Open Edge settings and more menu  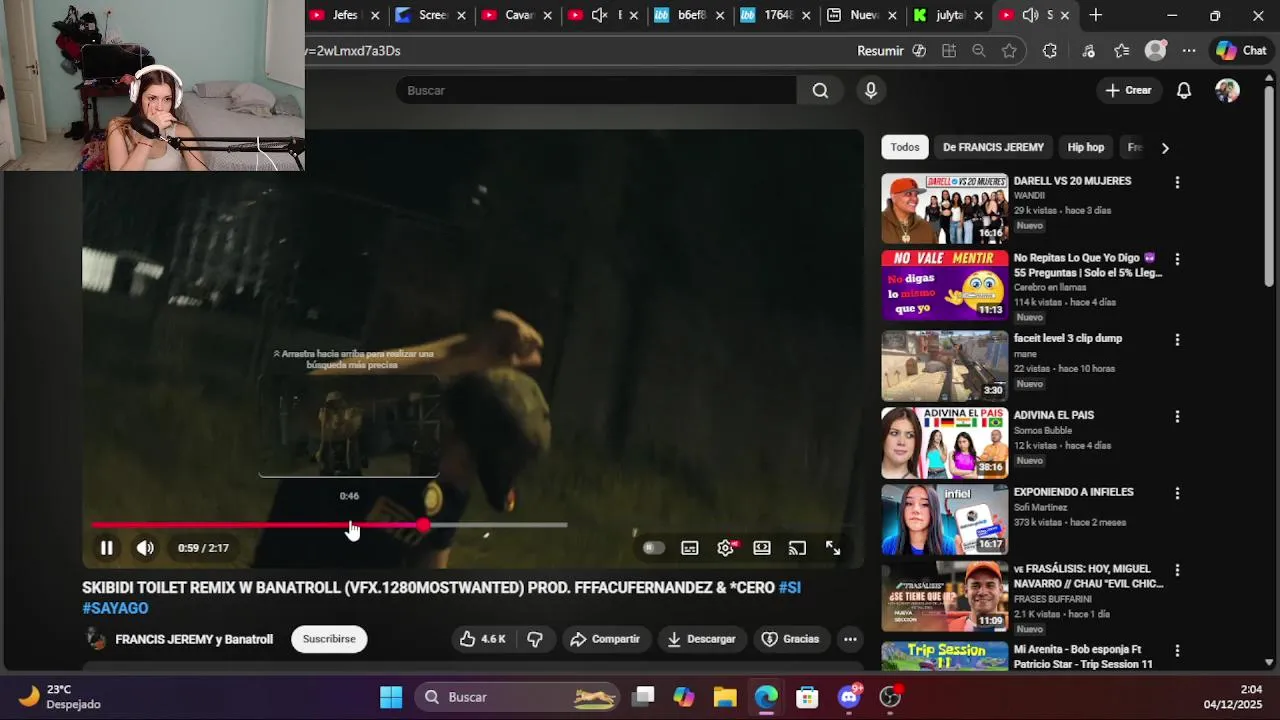coord(1189,51)
